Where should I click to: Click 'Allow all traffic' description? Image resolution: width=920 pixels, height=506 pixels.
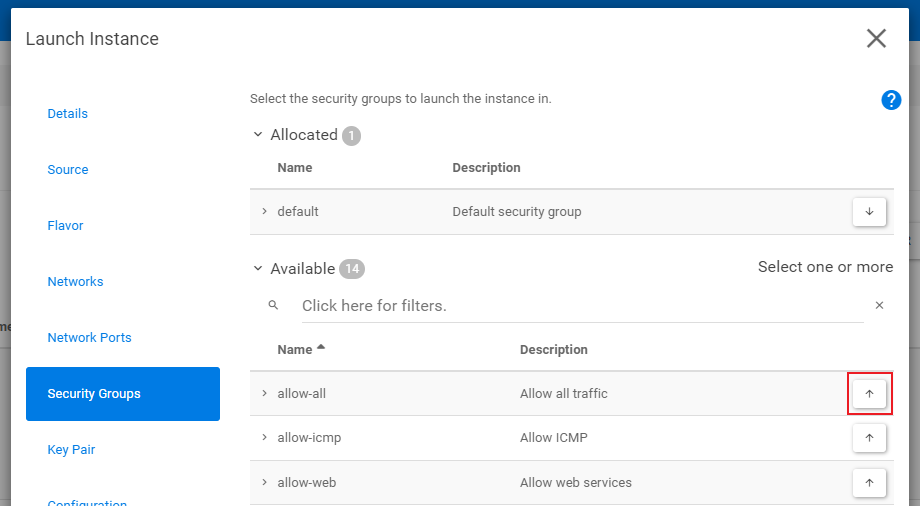563,393
